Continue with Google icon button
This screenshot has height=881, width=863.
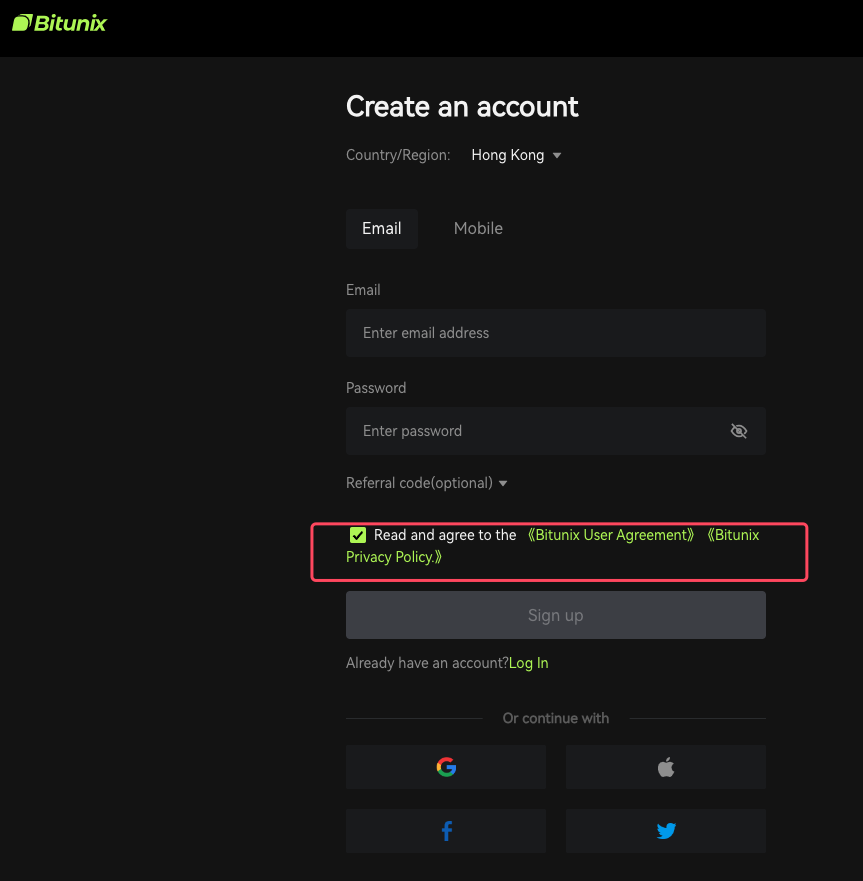coord(446,767)
